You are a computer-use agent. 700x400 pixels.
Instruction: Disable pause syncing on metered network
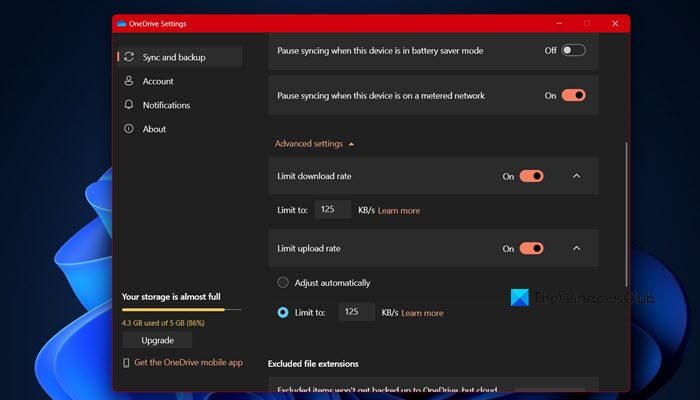[x=573, y=95]
